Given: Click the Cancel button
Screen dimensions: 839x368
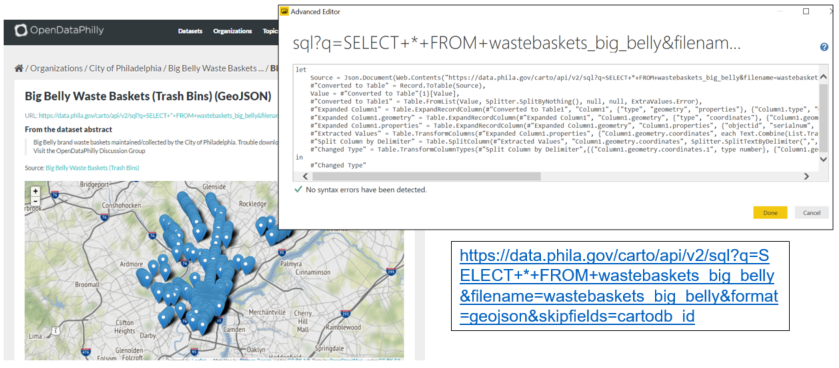Looking at the screenshot, I should point(812,212).
